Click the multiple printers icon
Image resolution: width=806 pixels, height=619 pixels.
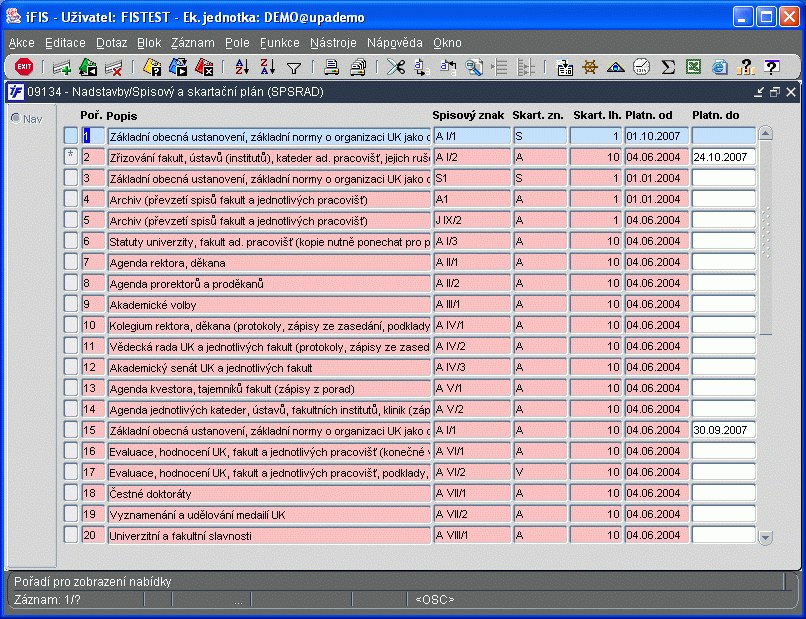coord(358,67)
